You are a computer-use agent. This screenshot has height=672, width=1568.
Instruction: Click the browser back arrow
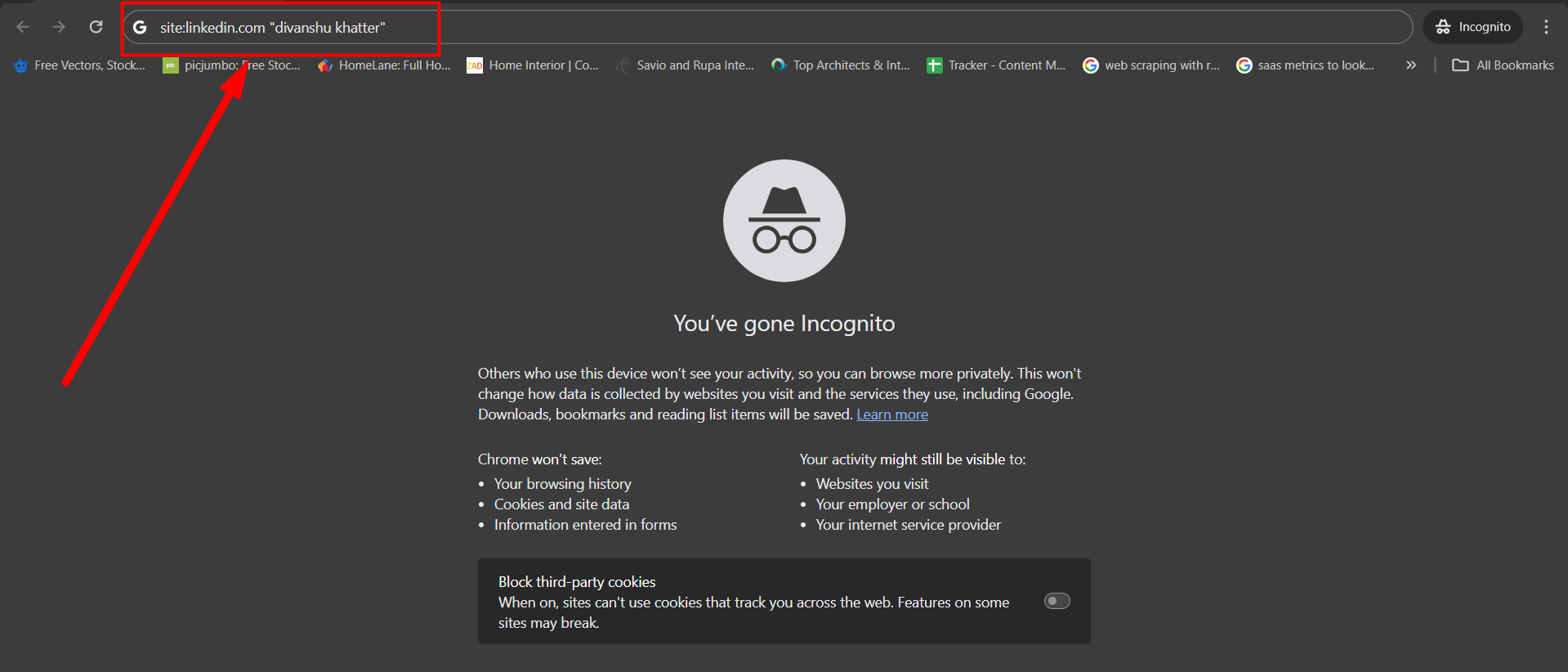(23, 27)
